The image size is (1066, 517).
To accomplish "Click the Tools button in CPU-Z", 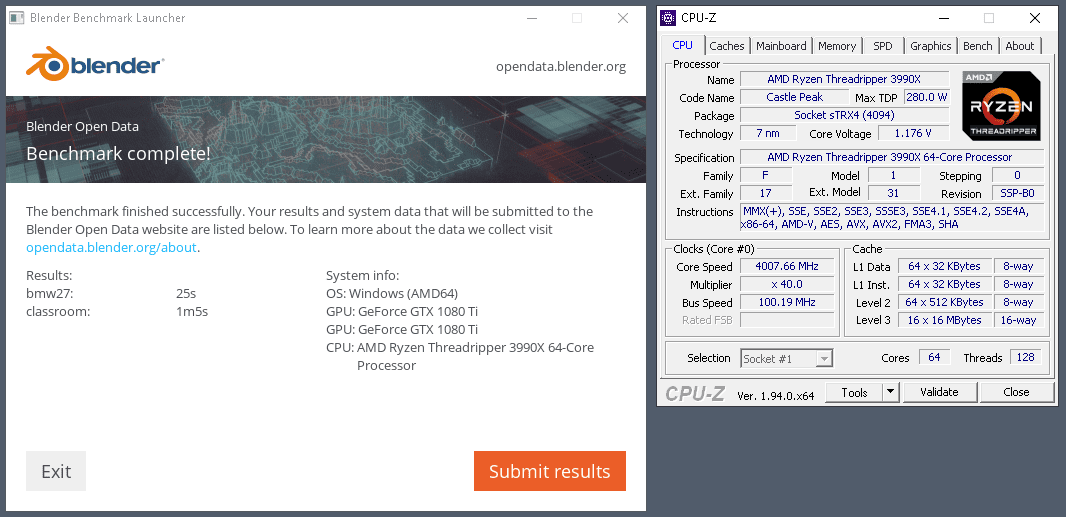I will point(854,392).
